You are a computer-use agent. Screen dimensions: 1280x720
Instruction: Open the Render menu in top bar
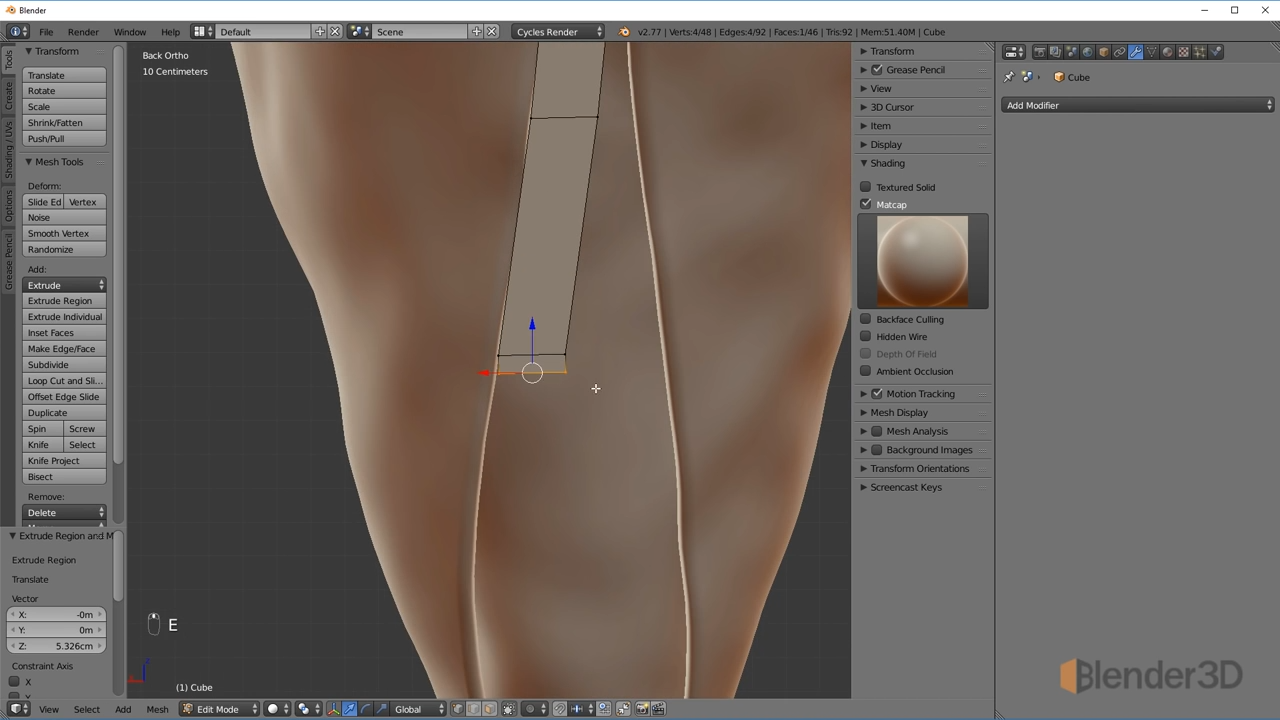83,32
